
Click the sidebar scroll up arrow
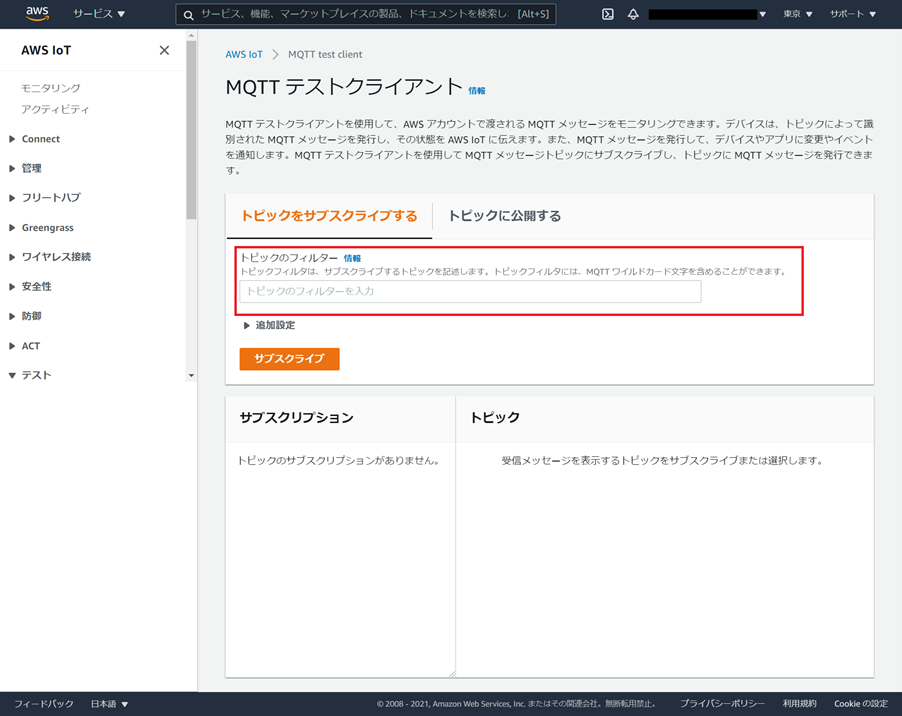click(191, 36)
